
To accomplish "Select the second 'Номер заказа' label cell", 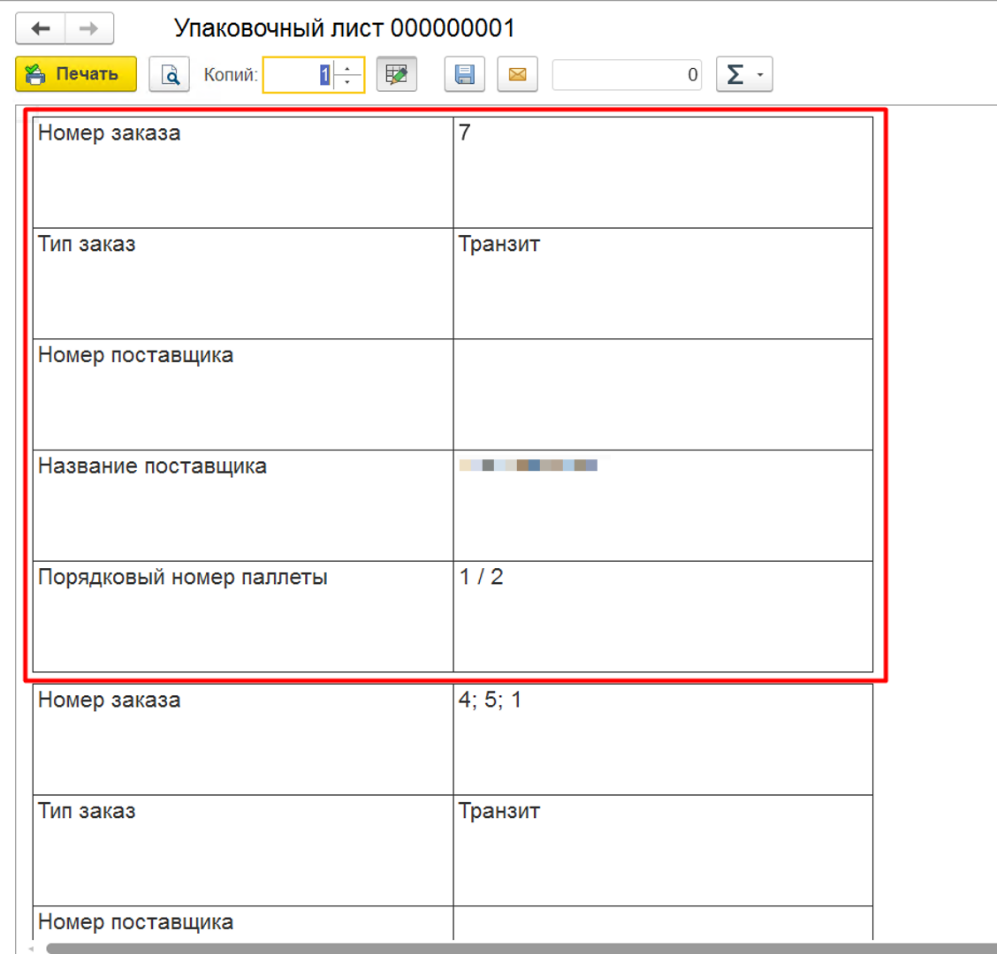I will (x=243, y=739).
